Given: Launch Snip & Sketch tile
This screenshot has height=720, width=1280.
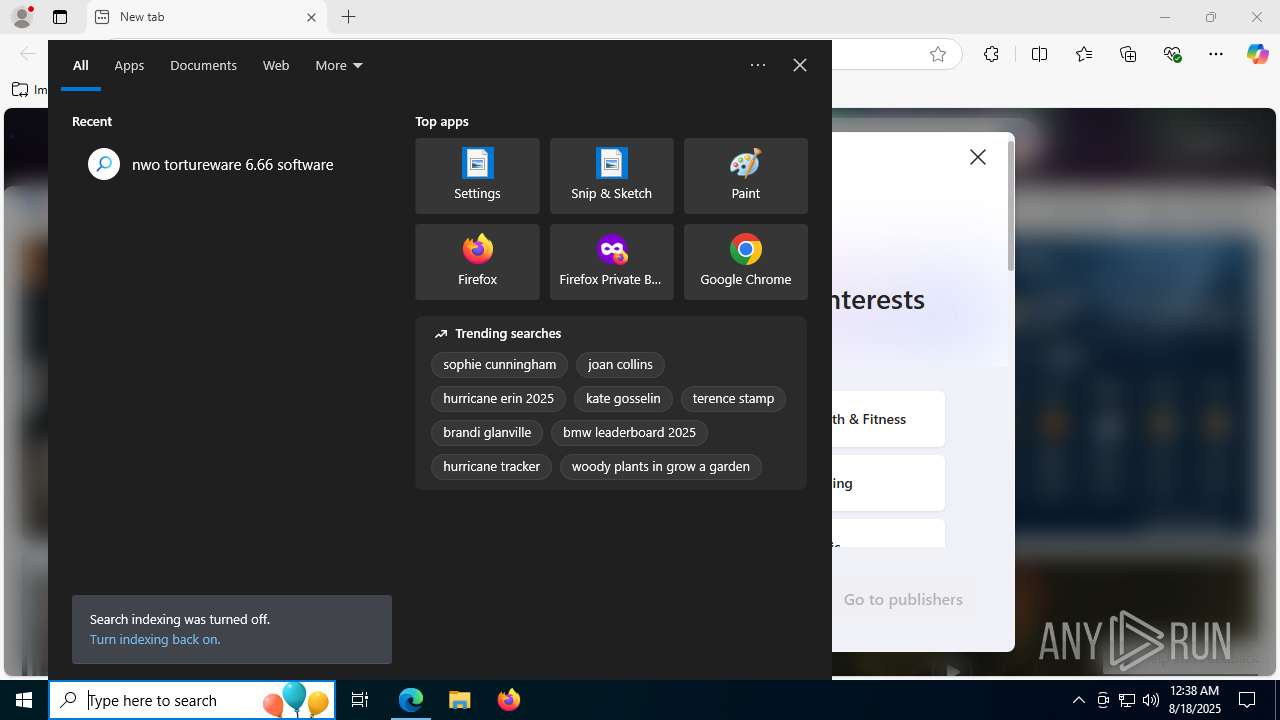Looking at the screenshot, I should click(611, 176).
